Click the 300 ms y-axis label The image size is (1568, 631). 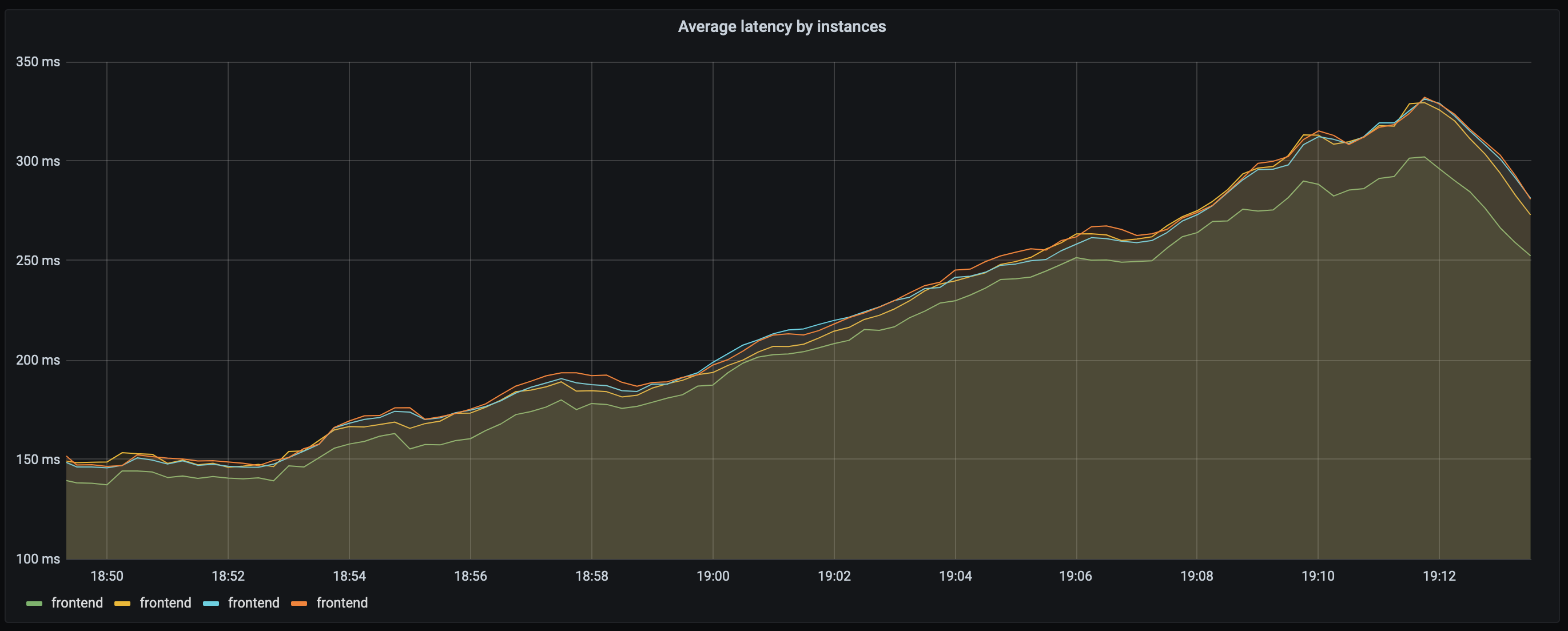pos(38,161)
